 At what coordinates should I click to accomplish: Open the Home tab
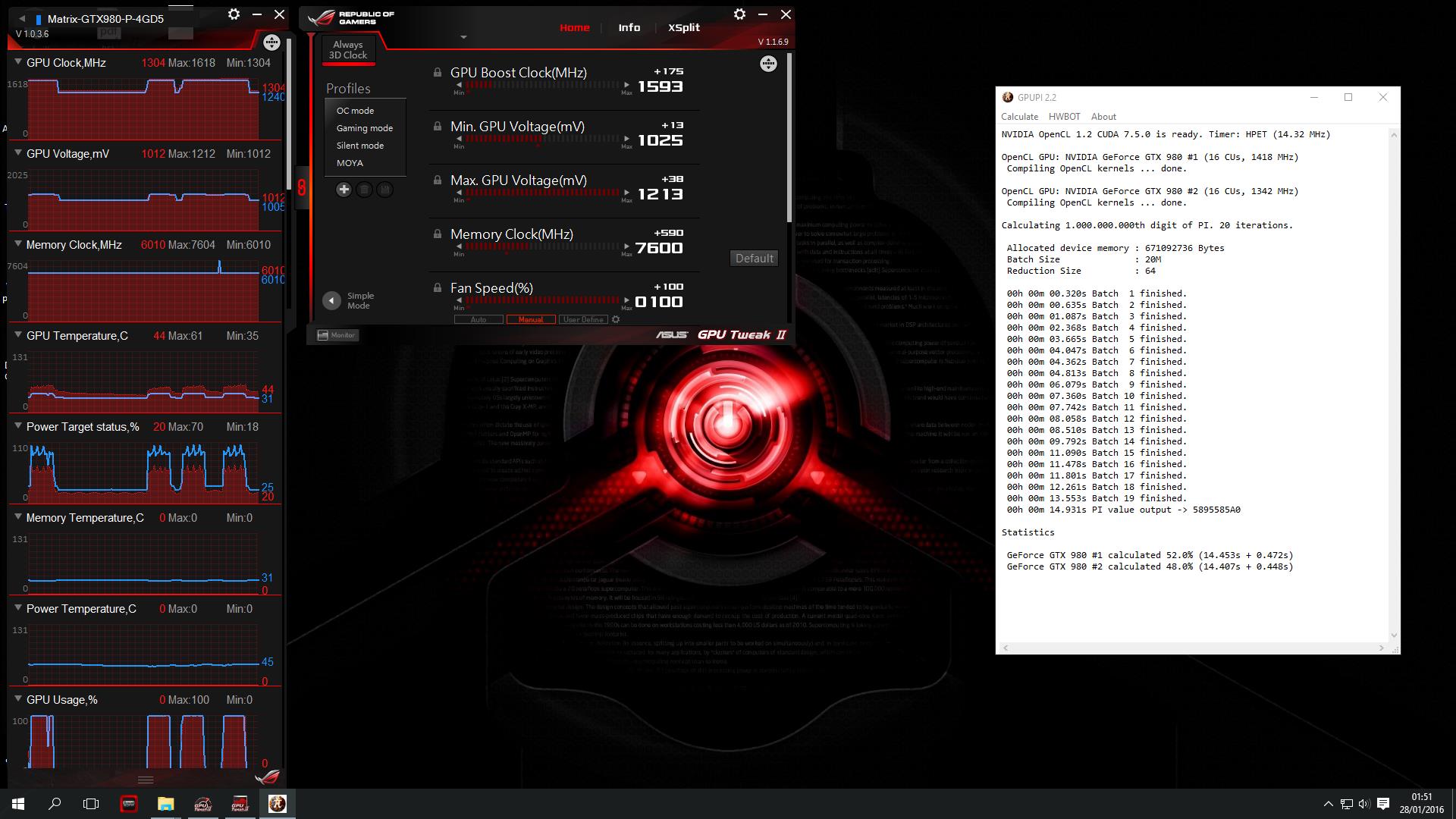tap(574, 27)
